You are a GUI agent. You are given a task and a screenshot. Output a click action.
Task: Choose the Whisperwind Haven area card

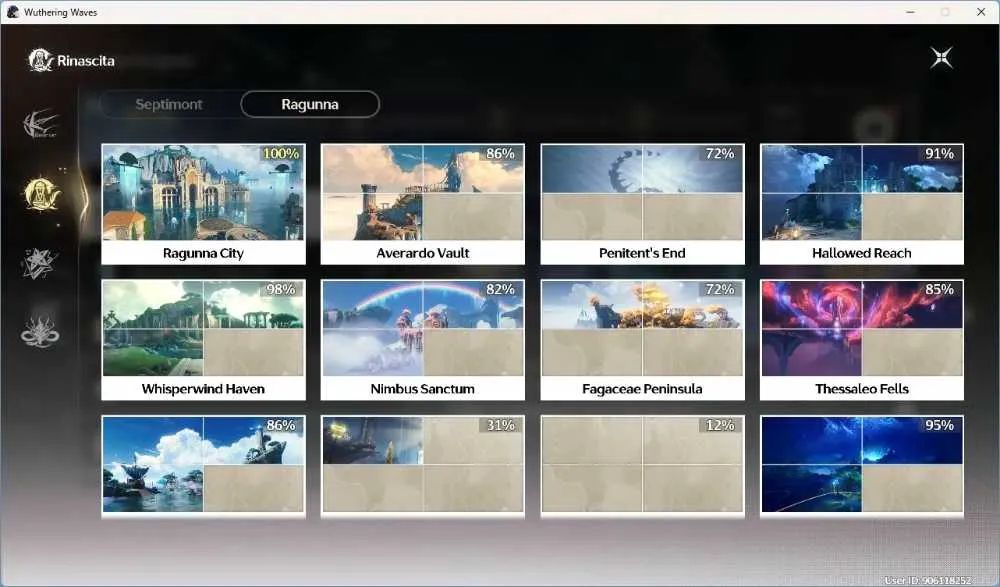(x=203, y=340)
